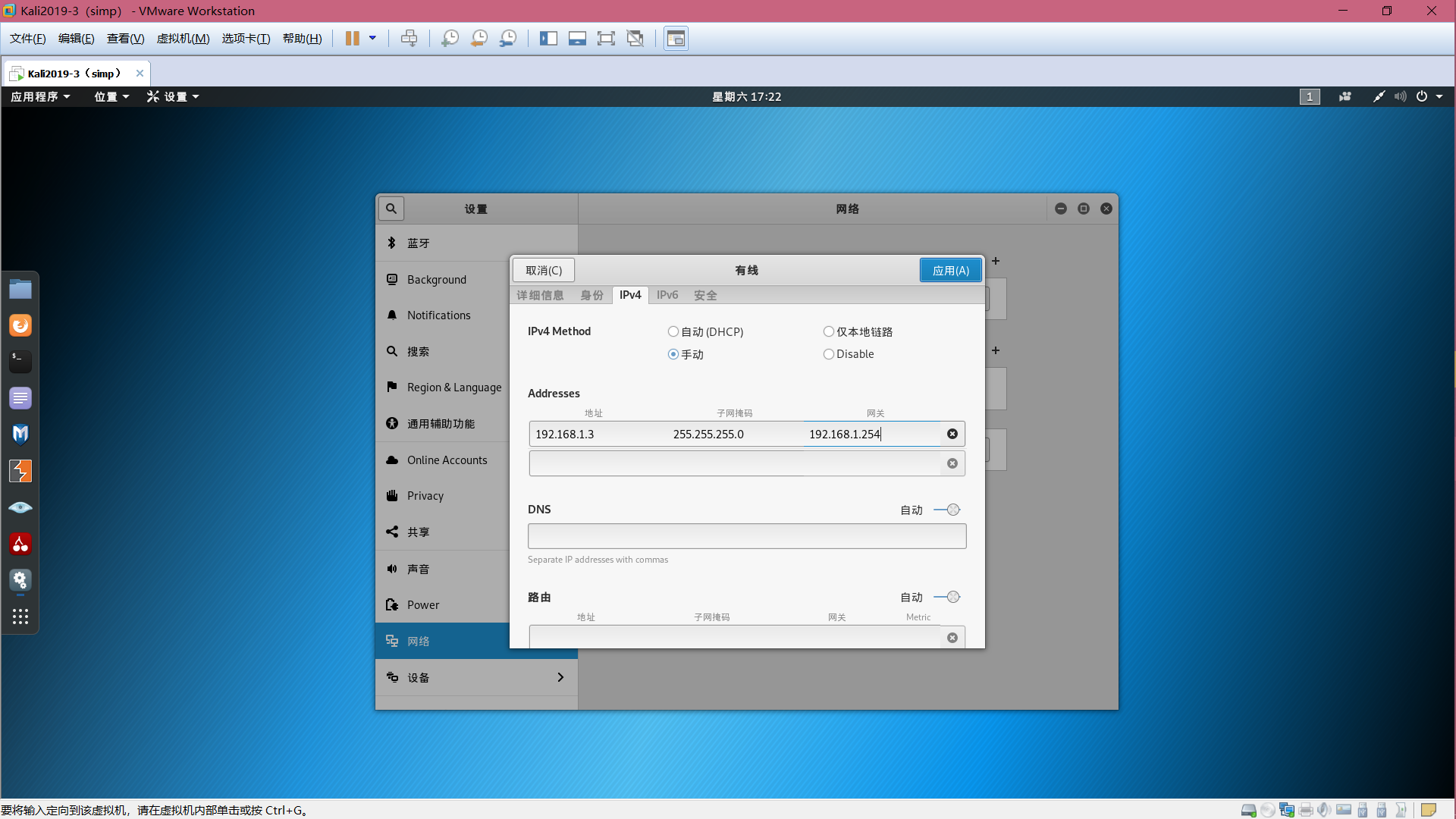This screenshot has width=1456, height=819.
Task: Open the Burp Suite dock icon
Action: pyautogui.click(x=20, y=471)
